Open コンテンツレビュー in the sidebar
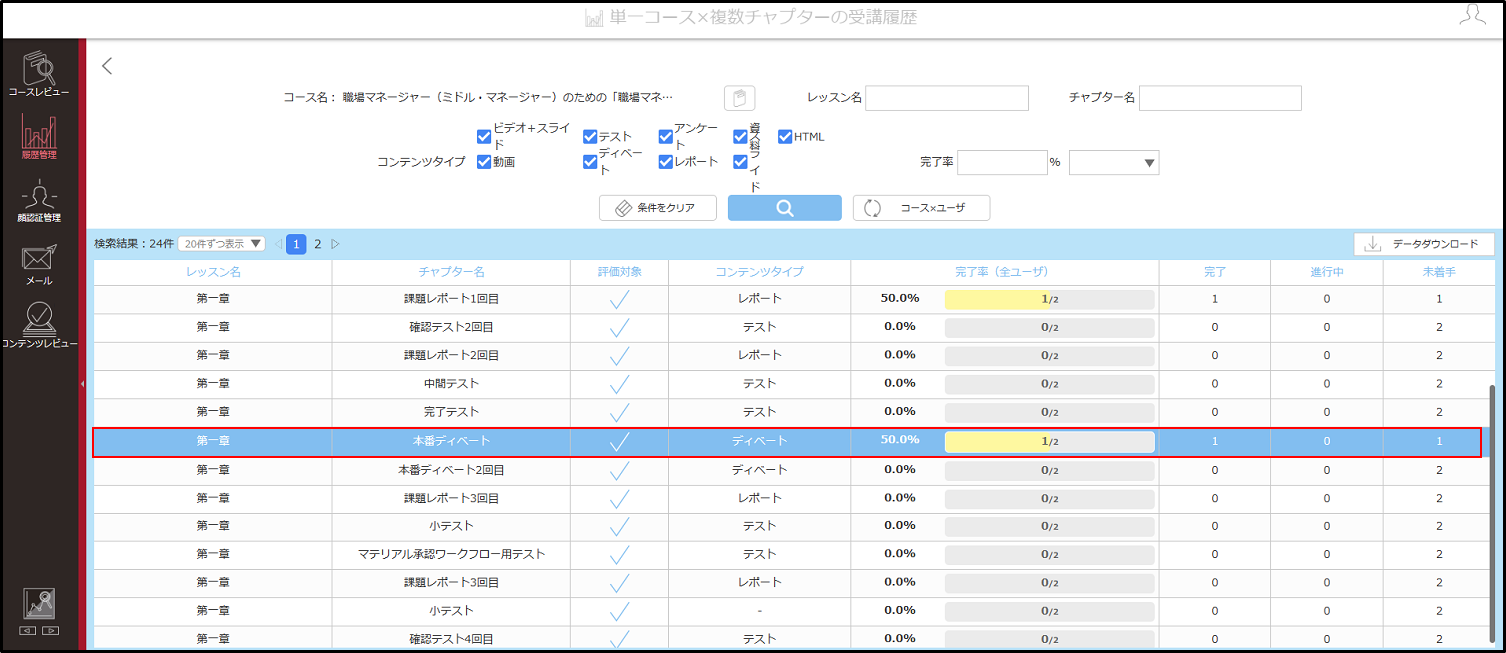Image resolution: width=1506 pixels, height=653 pixels. pyautogui.click(x=39, y=326)
